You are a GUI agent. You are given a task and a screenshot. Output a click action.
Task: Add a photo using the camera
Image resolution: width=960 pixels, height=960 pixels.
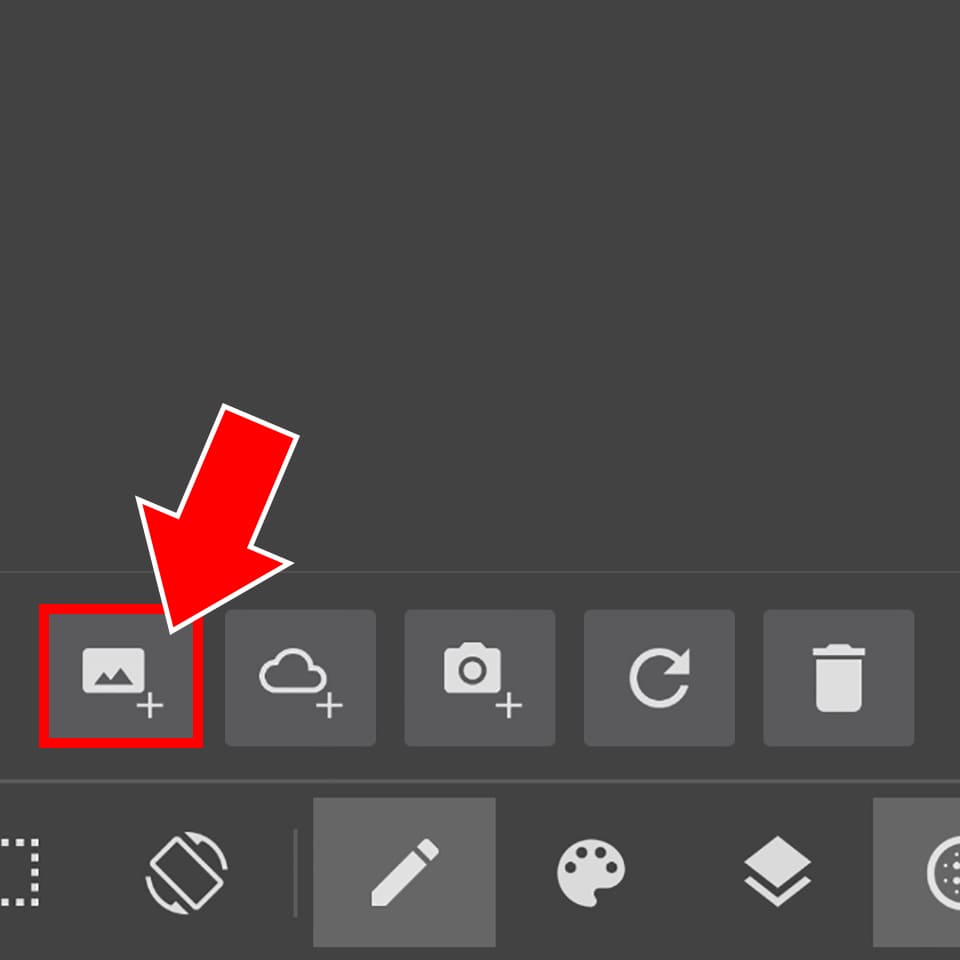[479, 678]
